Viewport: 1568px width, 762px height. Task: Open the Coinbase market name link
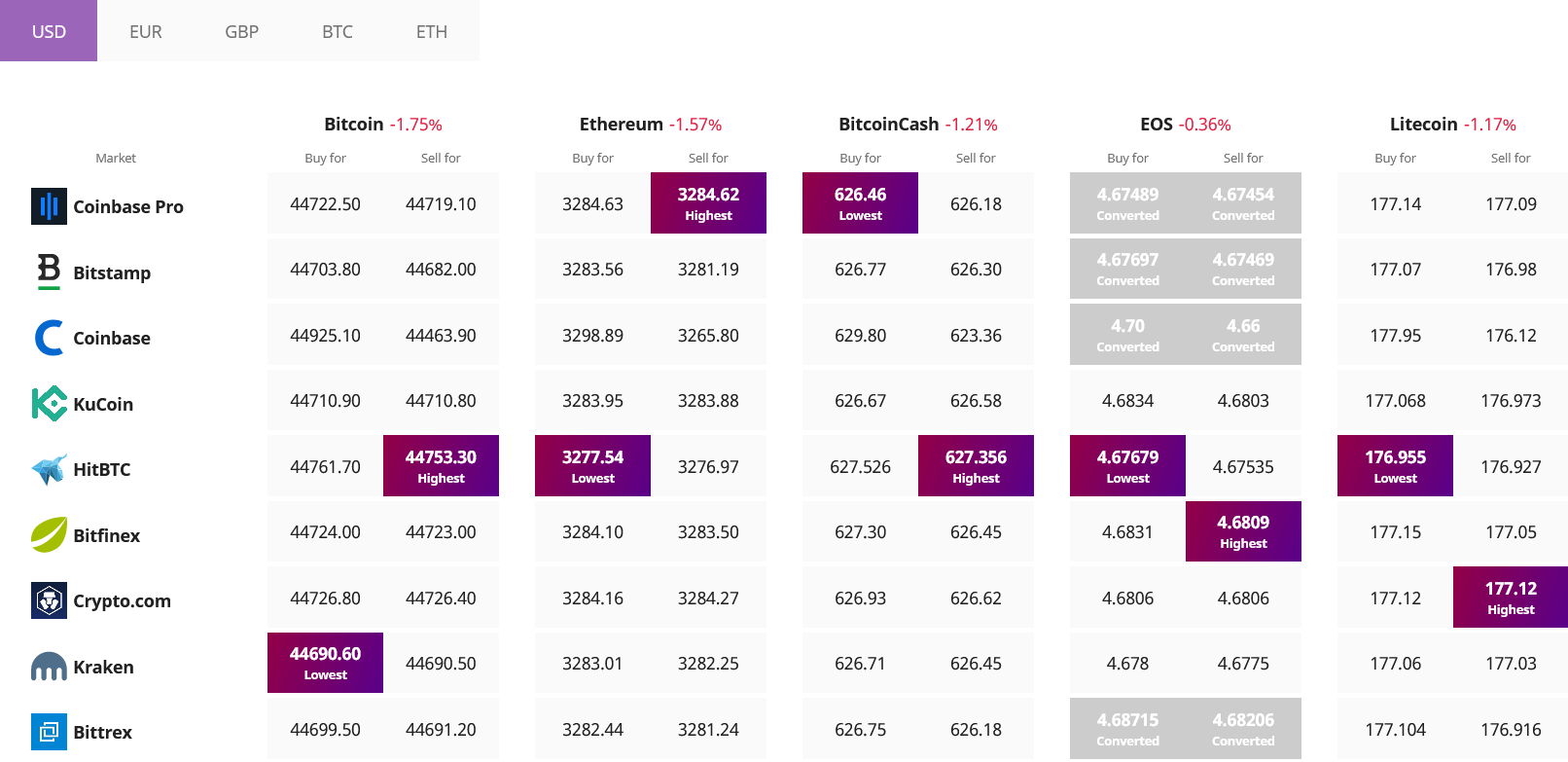[112, 338]
